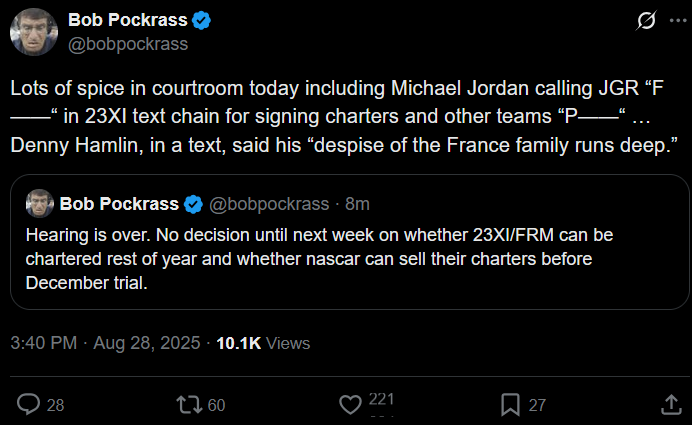Open the 8m timestamp in quoted tweet
692x425 pixels.
click(357, 204)
